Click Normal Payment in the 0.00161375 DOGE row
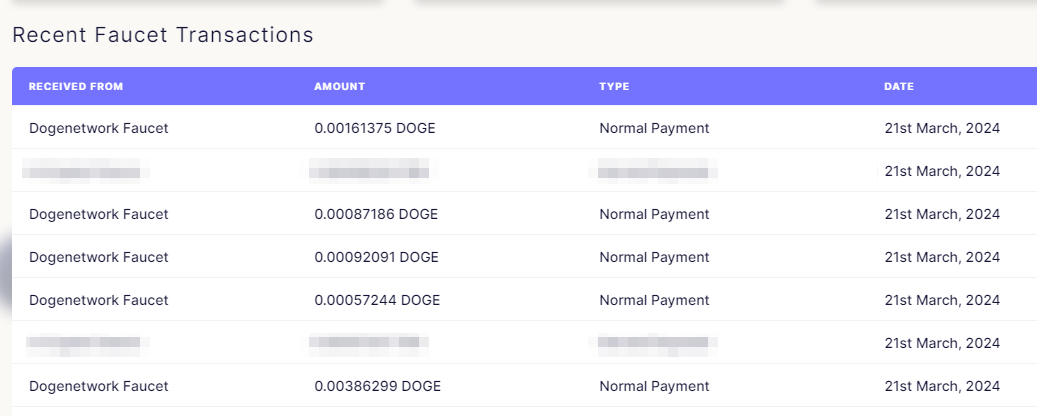Screen dimensions: 1037x416 [654, 128]
